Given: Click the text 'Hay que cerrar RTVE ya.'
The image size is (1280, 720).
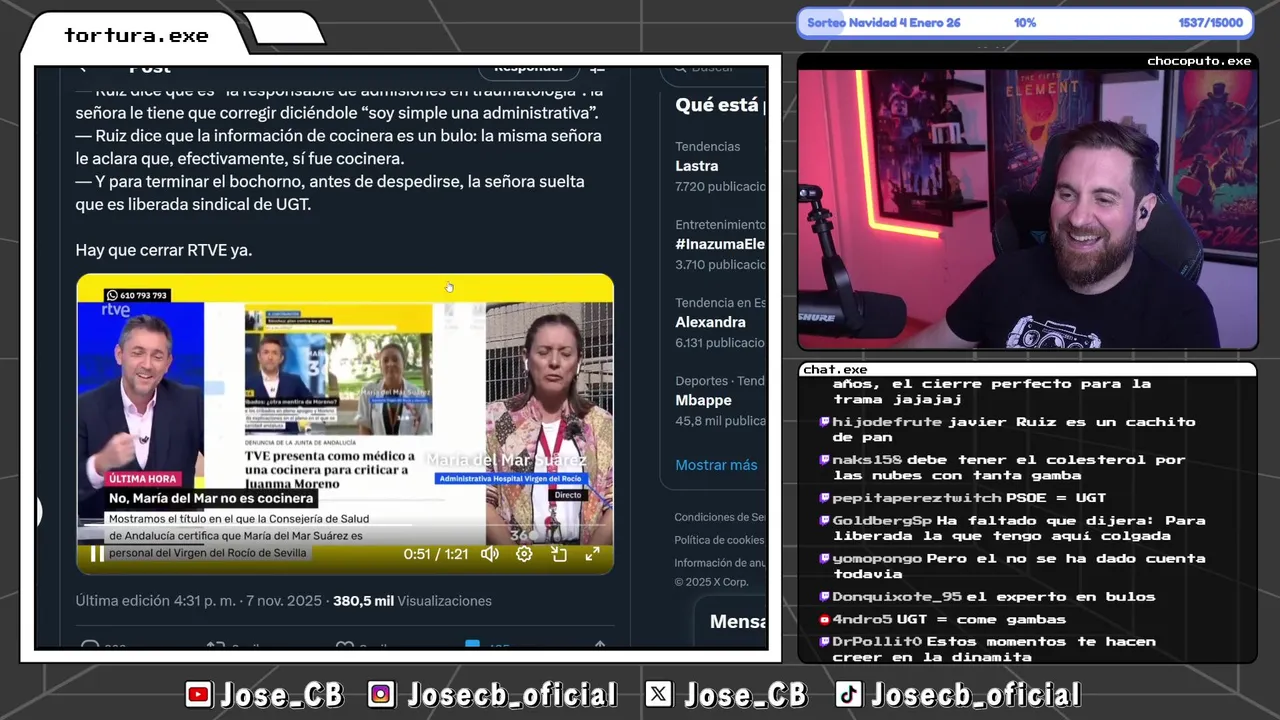Looking at the screenshot, I should pyautogui.click(x=164, y=250).
